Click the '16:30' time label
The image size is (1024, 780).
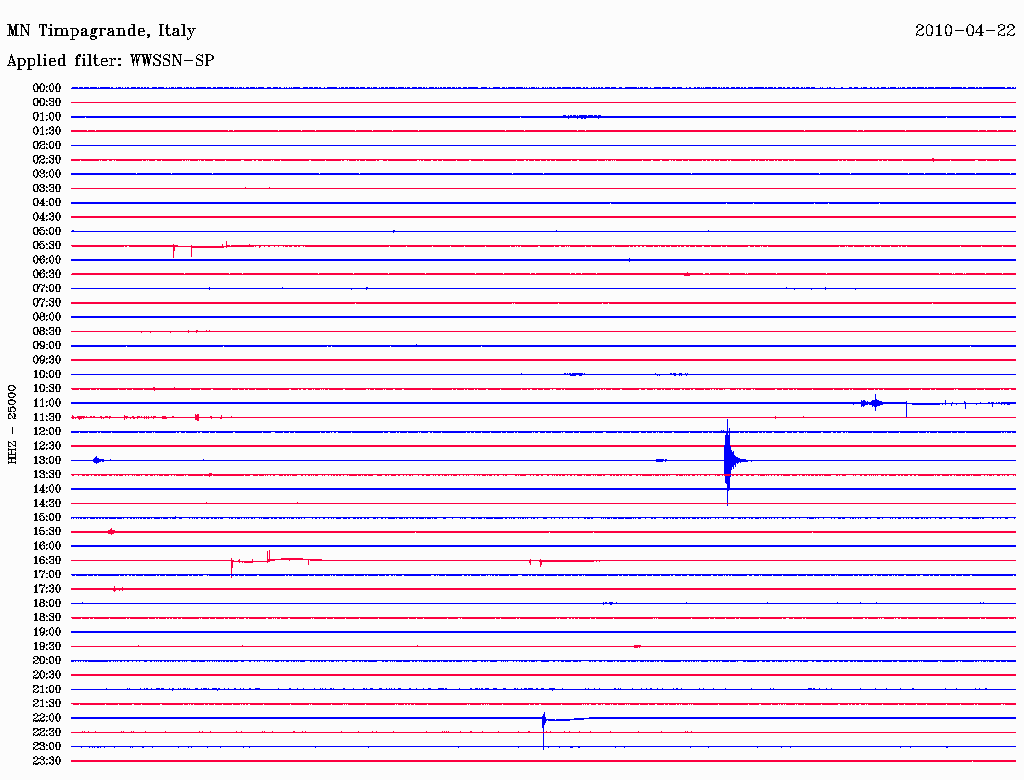(47, 560)
